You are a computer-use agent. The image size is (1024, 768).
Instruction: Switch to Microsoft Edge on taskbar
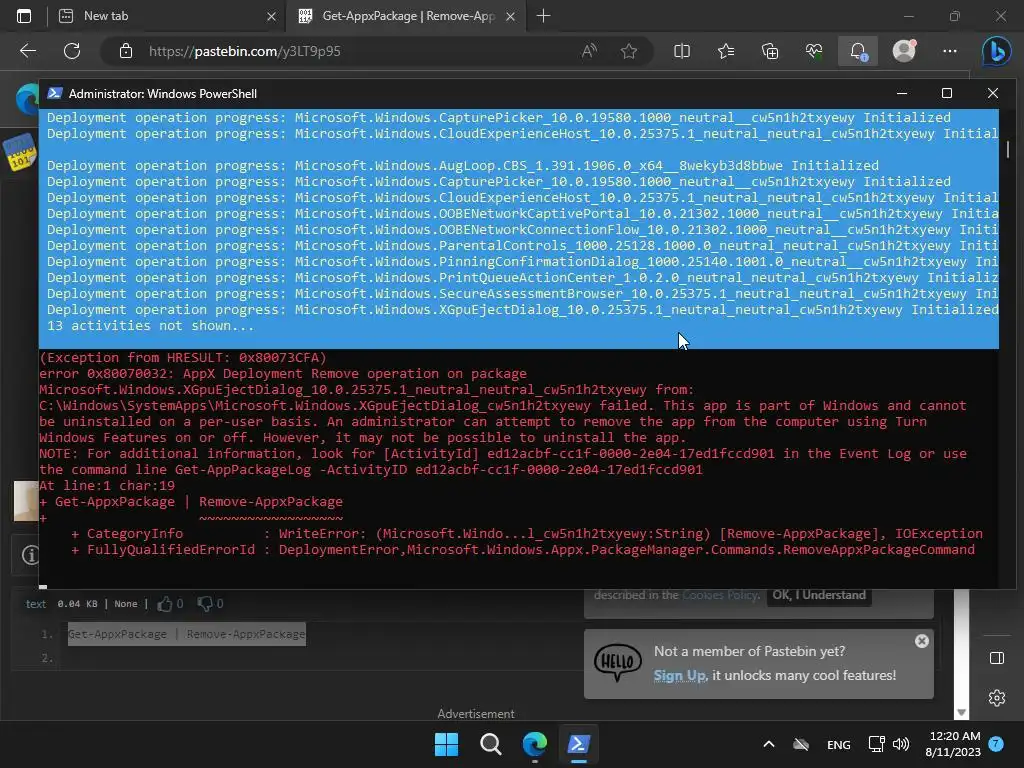pos(534,744)
